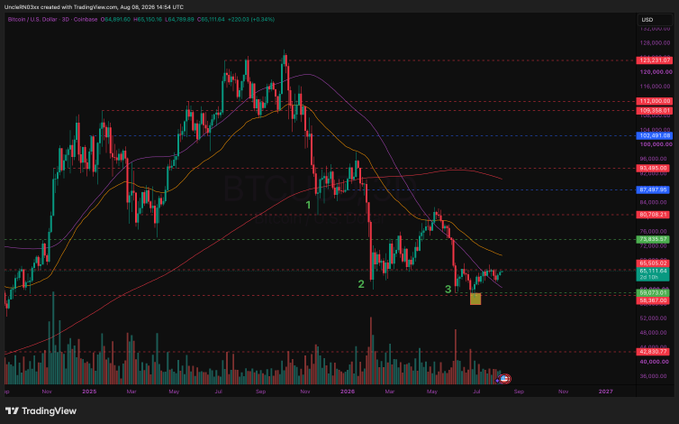Select the red 112,000.00 price label
Viewport: 679px width, 424px height.
654,101
